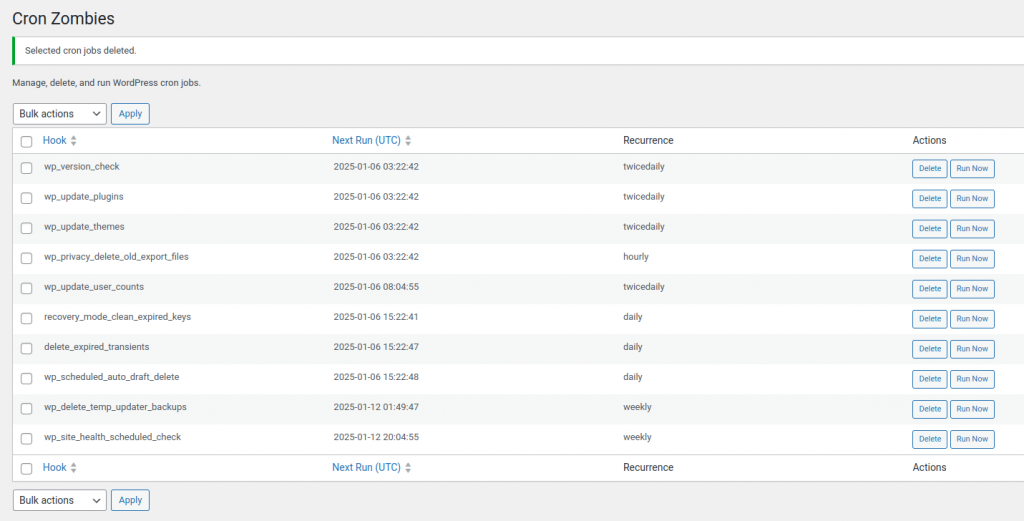Tick the wp_site_health_scheduled_check checkbox

coord(27,438)
